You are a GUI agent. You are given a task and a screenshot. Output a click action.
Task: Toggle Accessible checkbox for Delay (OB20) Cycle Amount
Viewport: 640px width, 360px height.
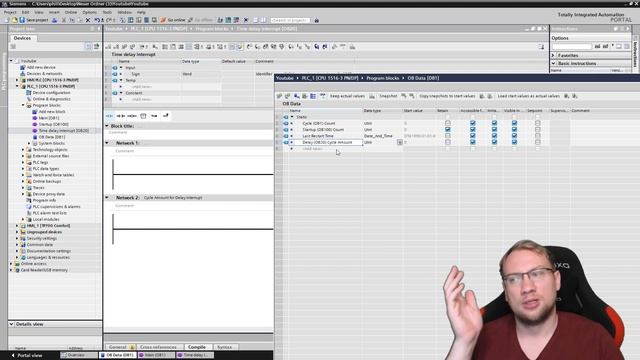[x=473, y=142]
